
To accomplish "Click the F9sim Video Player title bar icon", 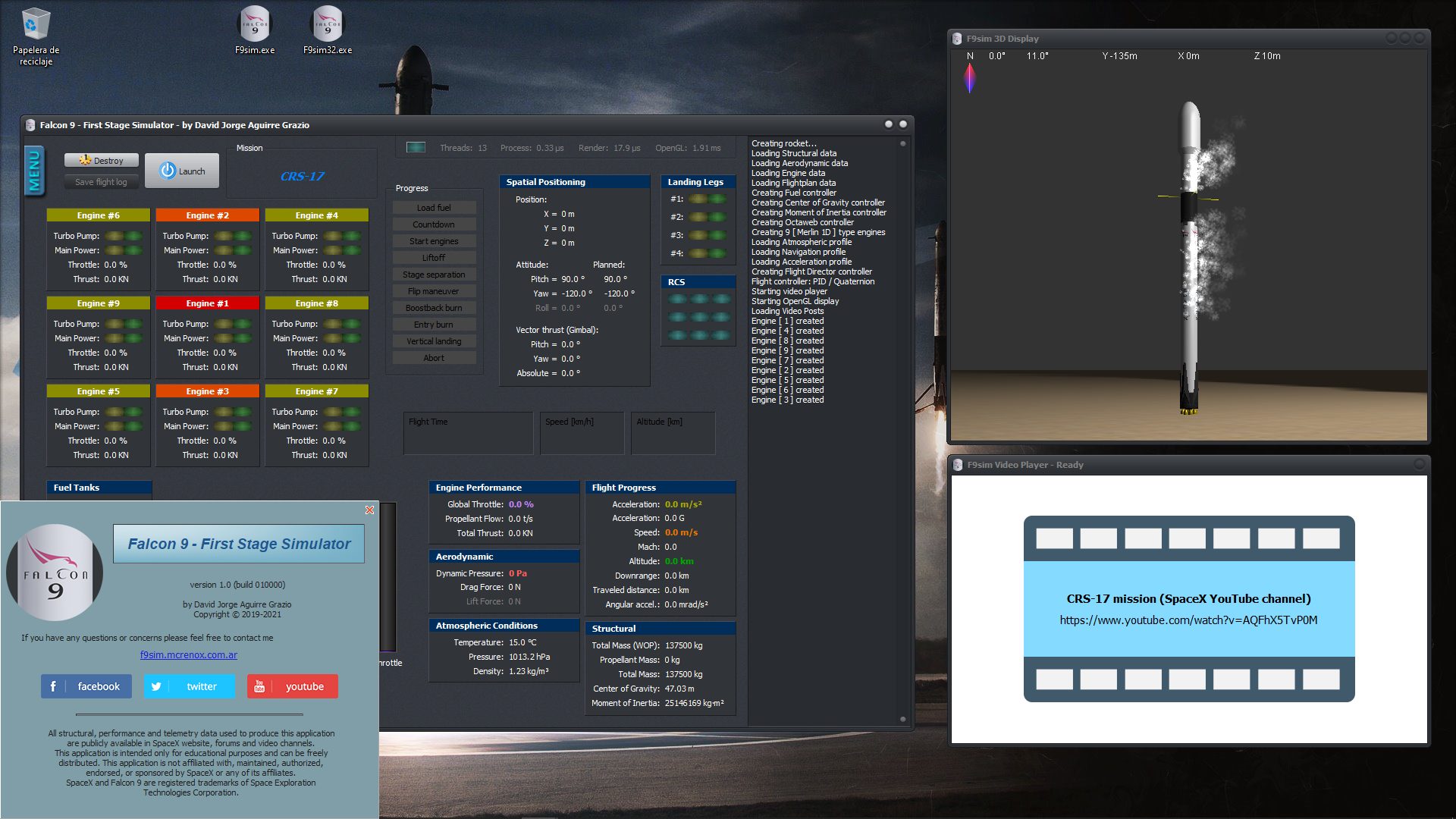I will pyautogui.click(x=958, y=465).
